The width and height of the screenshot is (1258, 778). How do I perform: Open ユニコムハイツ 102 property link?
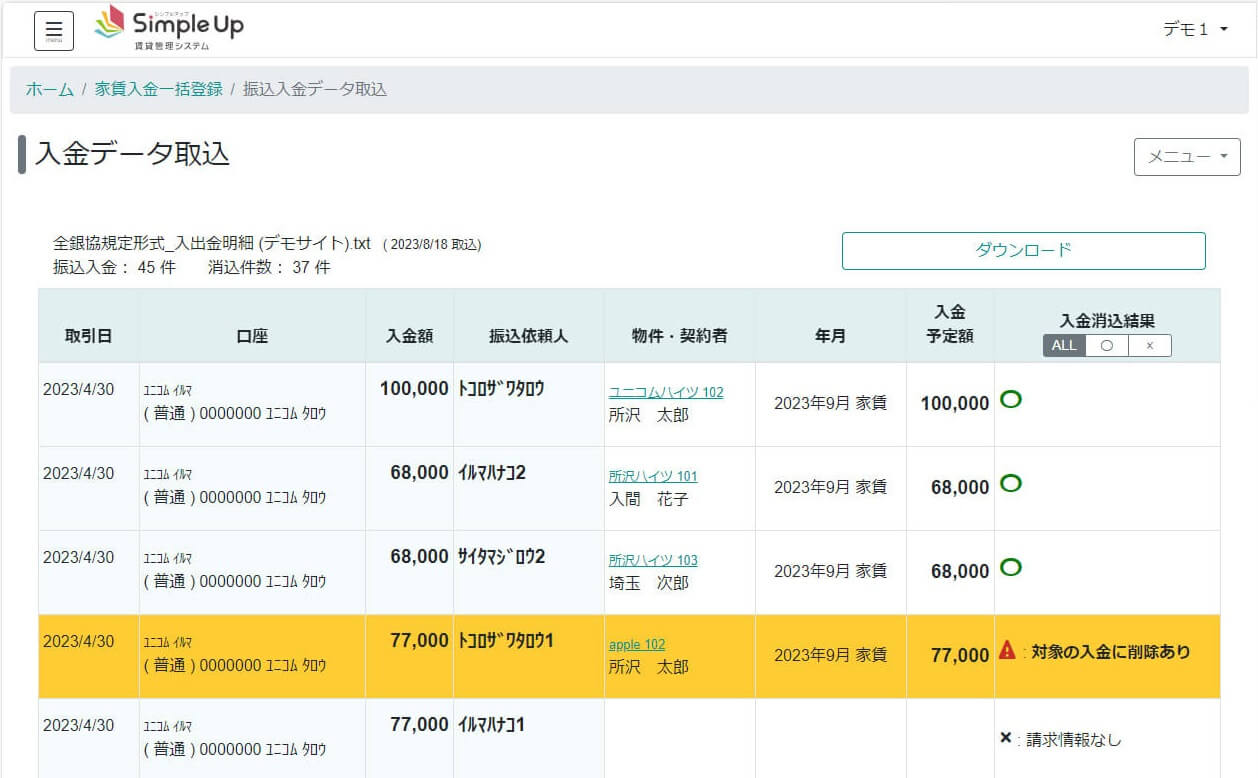(666, 392)
